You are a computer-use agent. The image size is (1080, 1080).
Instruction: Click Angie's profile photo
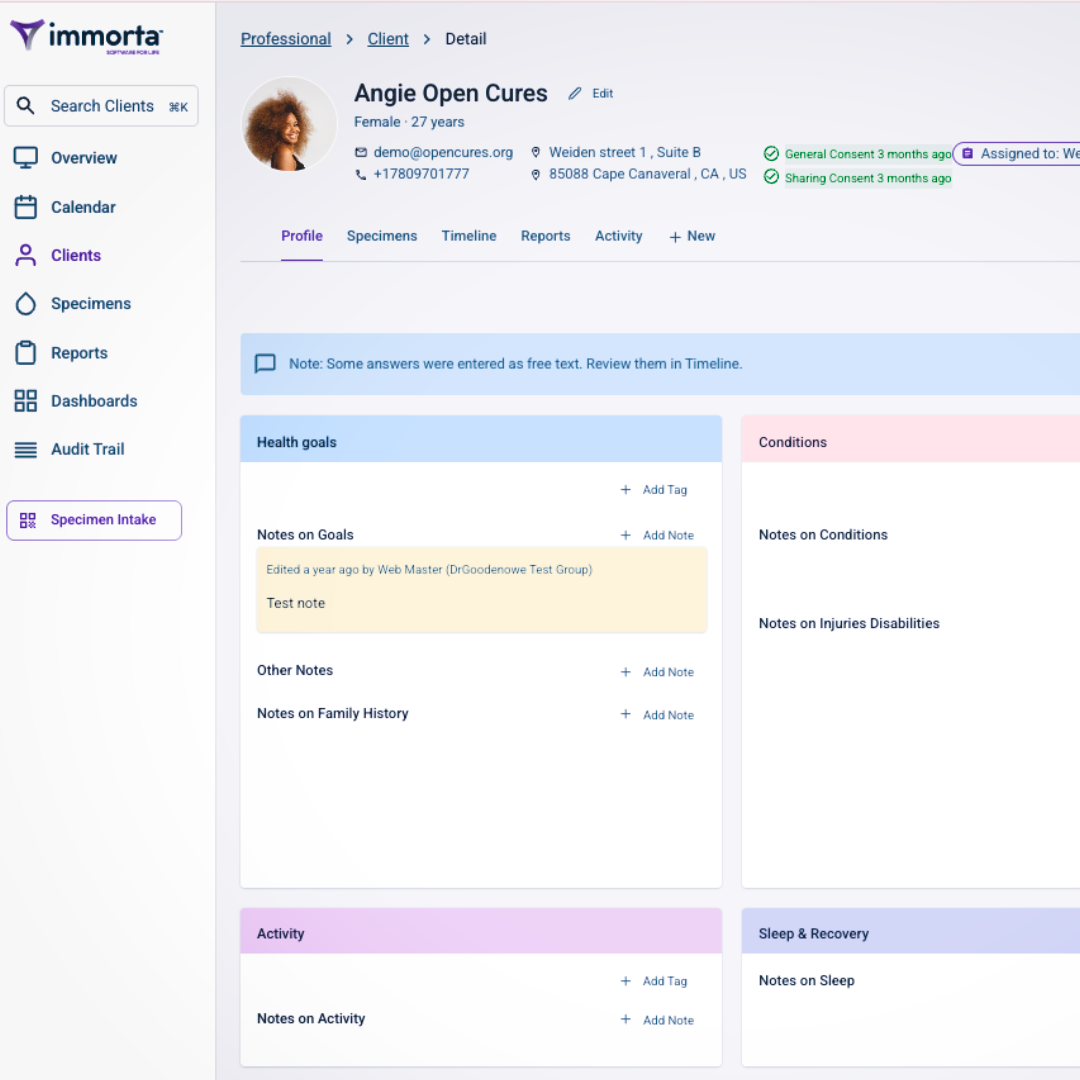(290, 125)
